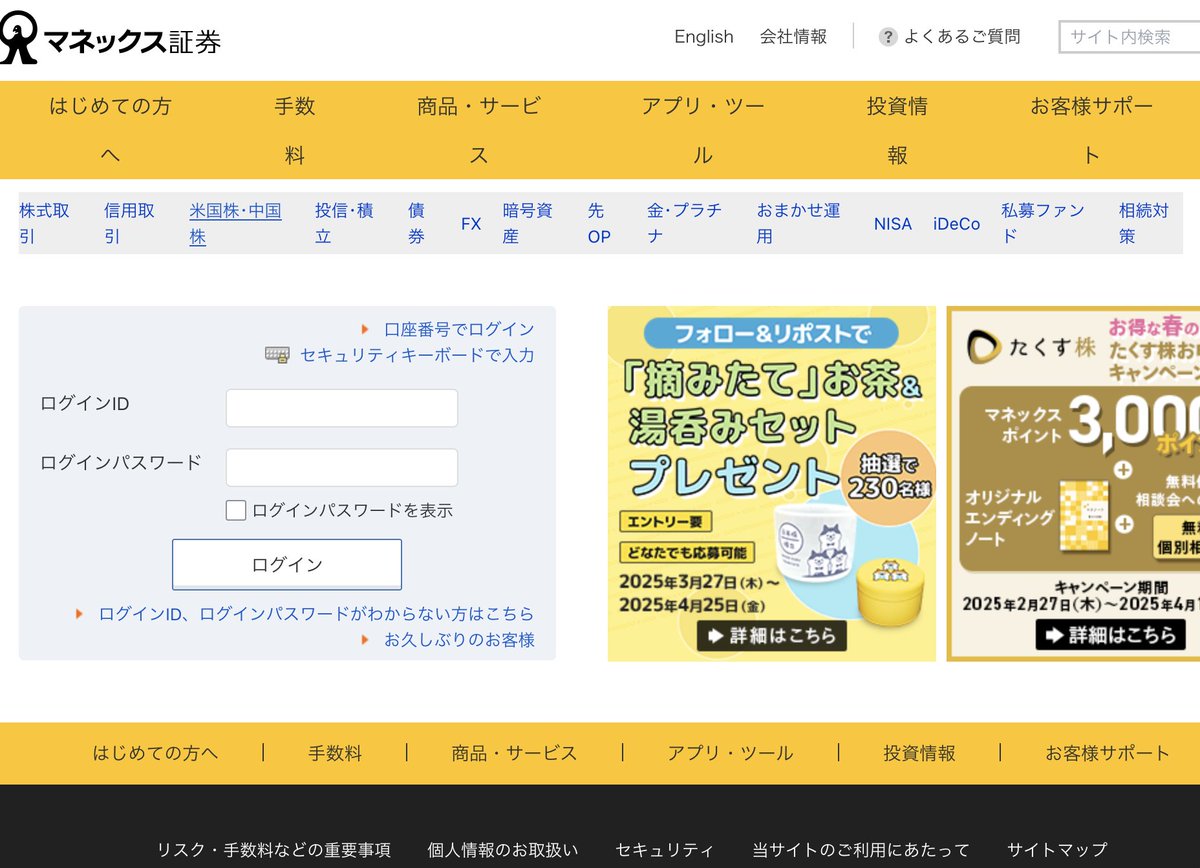Open リスク・手数料などの重要事項 footer link
Image resolution: width=1200 pixels, height=868 pixels.
pos(273,850)
